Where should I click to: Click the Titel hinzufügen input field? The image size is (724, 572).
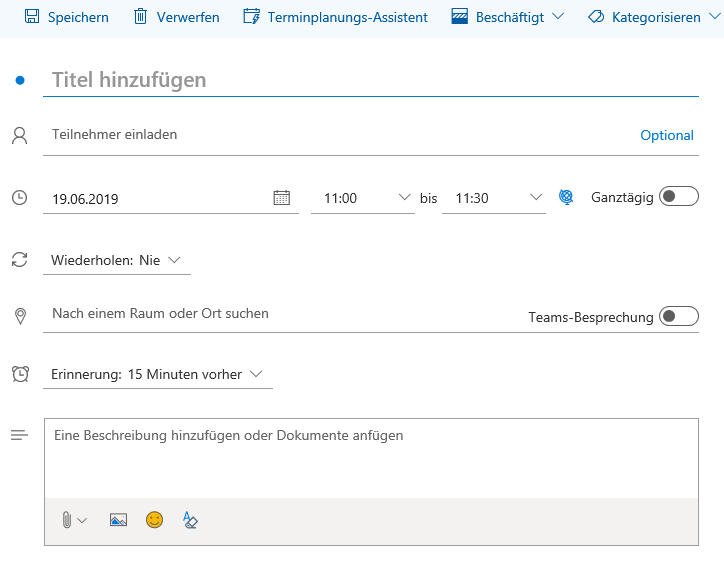click(370, 80)
